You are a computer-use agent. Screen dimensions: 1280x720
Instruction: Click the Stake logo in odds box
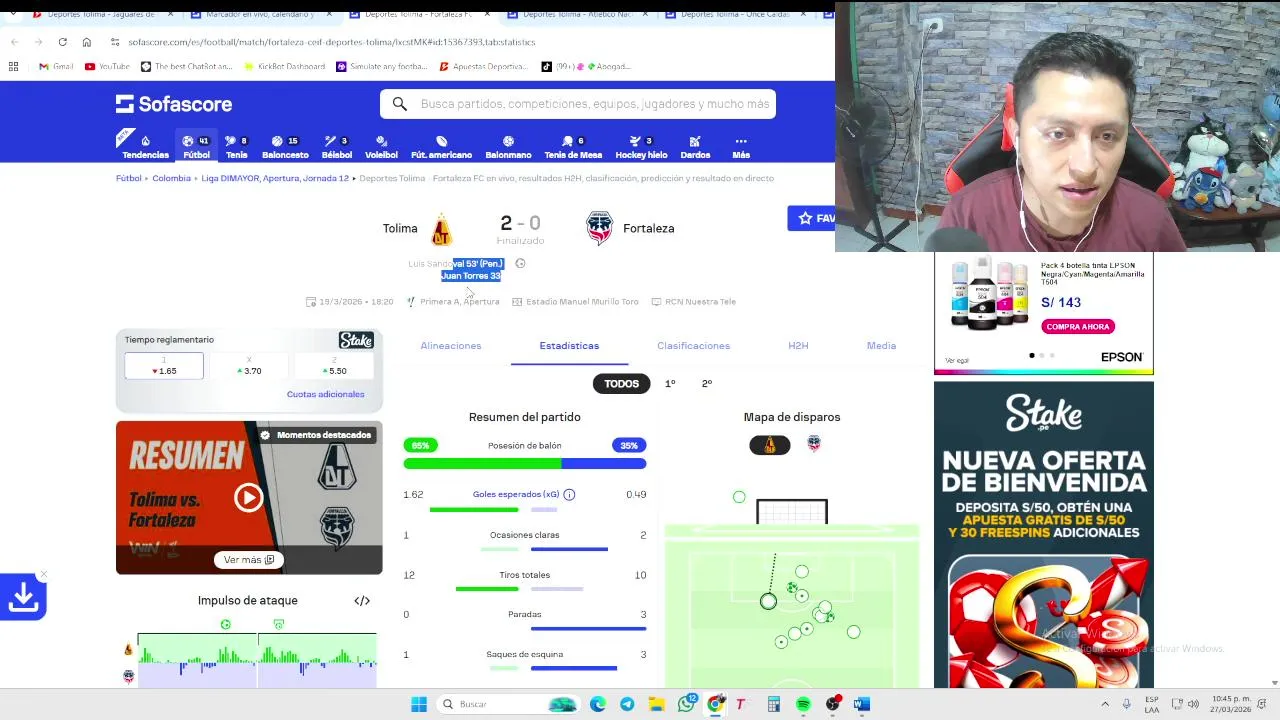pos(356,340)
